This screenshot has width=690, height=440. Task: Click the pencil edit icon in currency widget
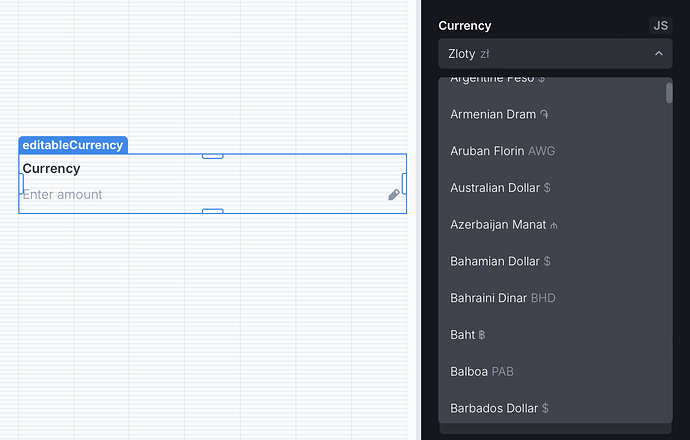[394, 194]
